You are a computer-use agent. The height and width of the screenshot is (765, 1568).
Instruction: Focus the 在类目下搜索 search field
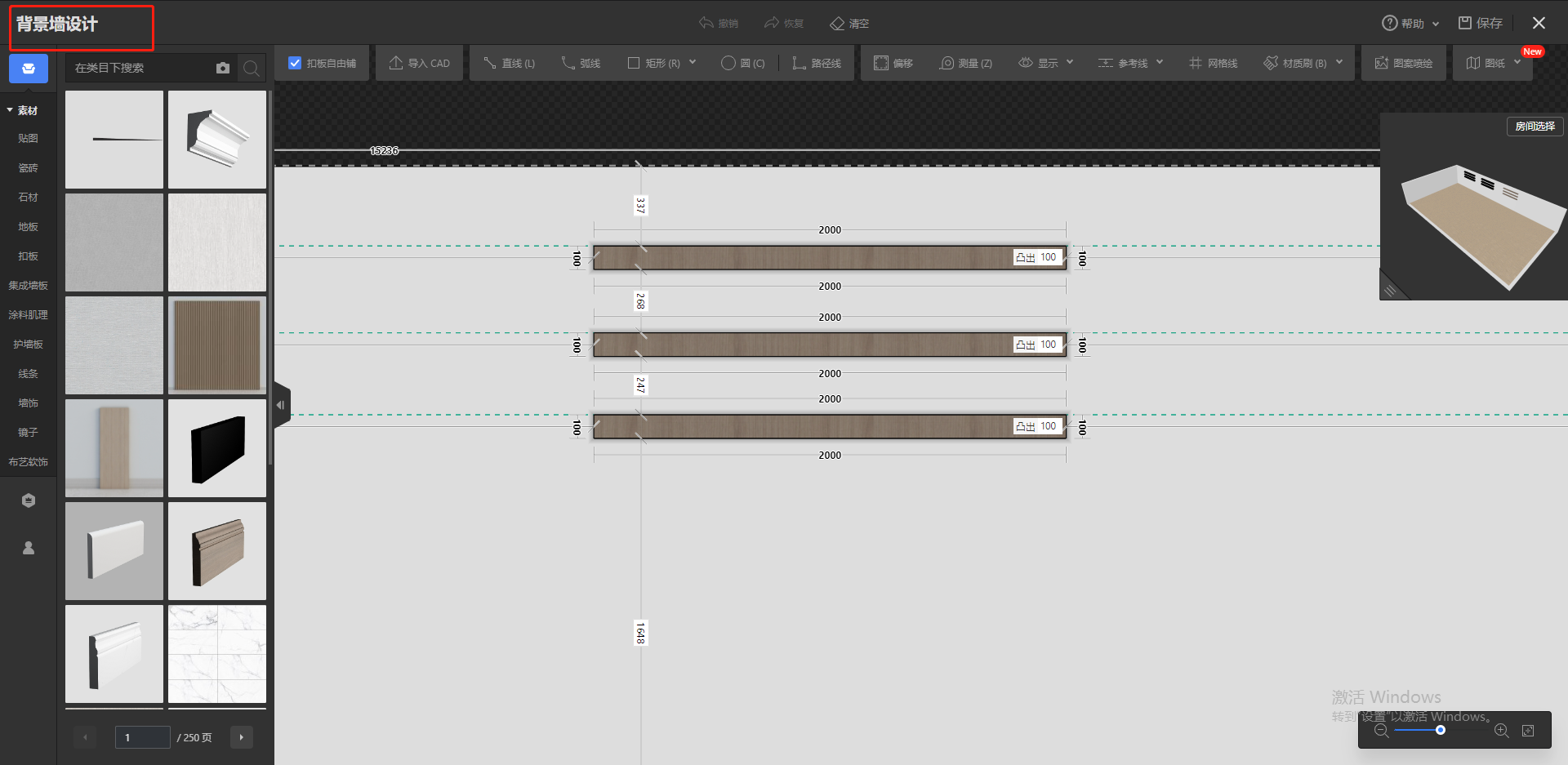(140, 68)
